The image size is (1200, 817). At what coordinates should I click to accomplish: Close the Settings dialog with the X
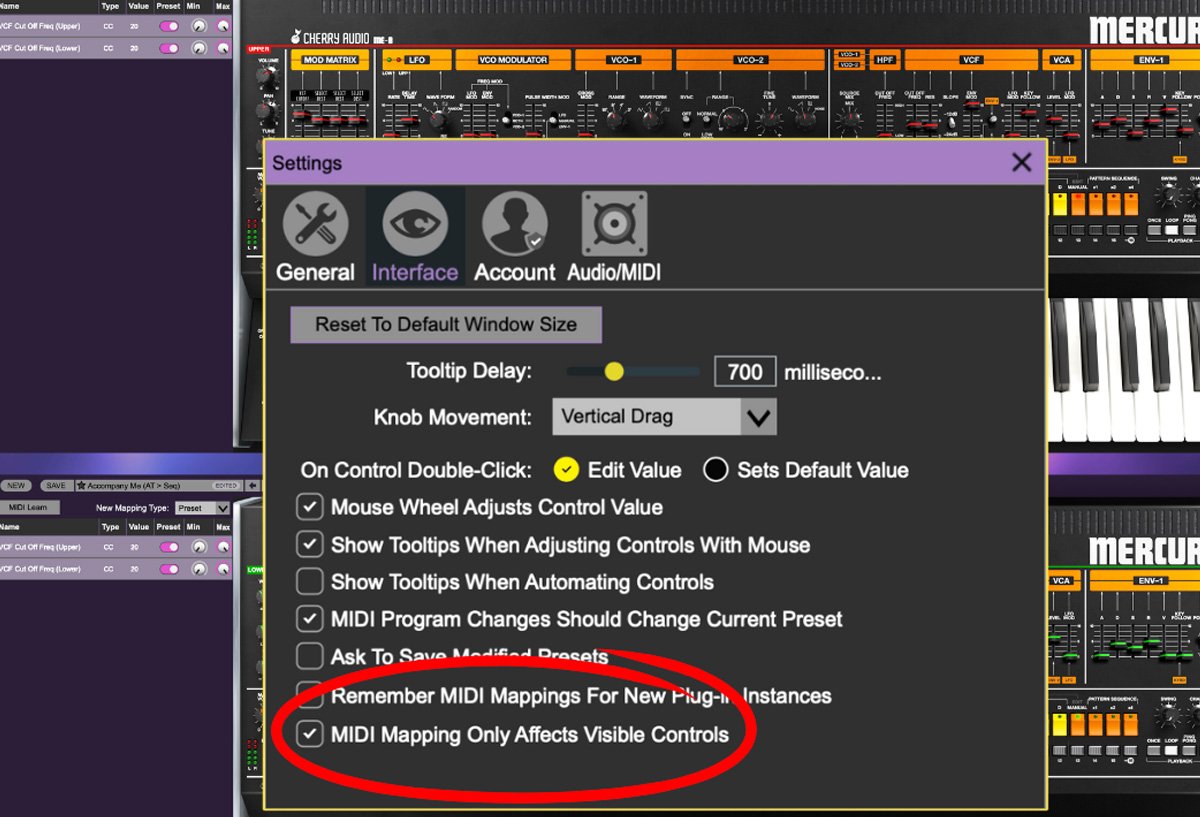[1021, 163]
